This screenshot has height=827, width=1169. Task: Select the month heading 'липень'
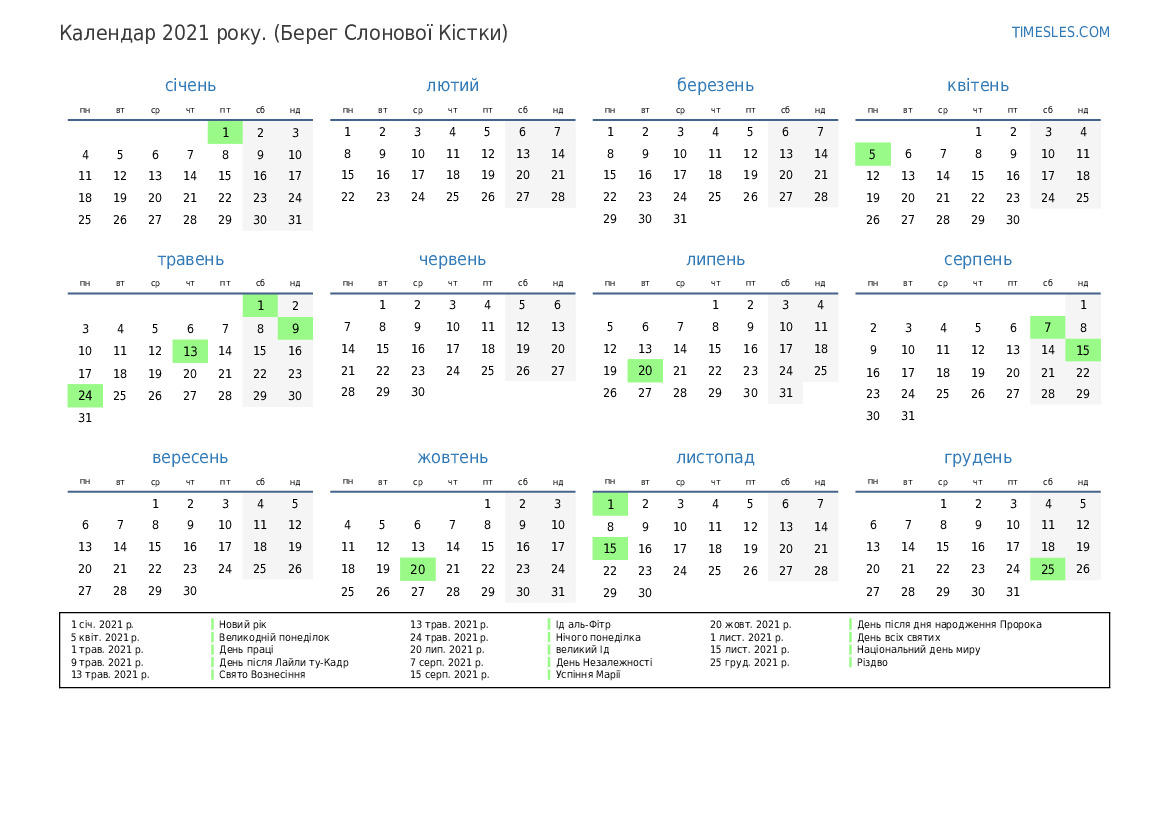(x=715, y=259)
